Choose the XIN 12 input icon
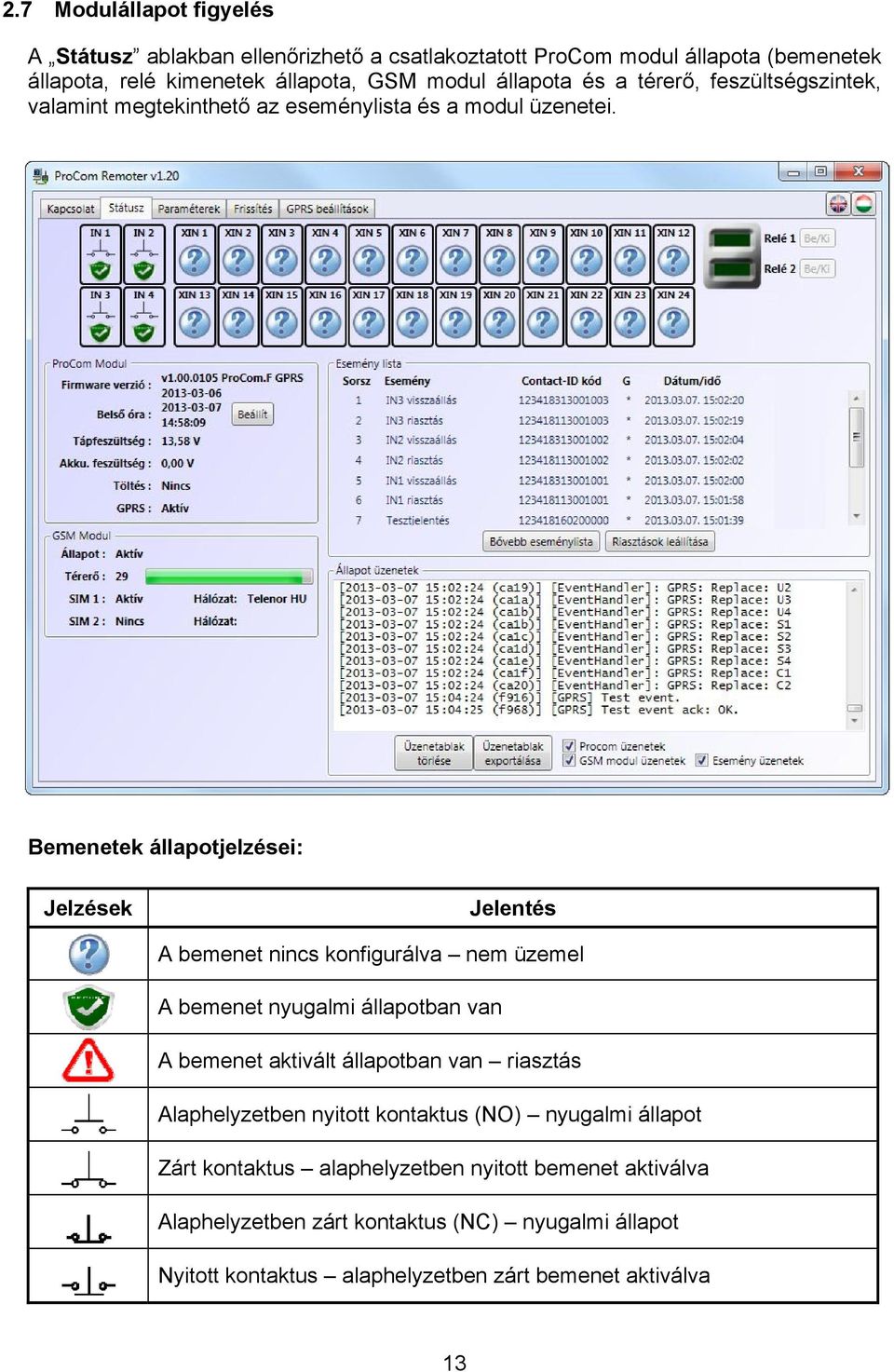Screen dimensions: 894x1372 [673, 254]
